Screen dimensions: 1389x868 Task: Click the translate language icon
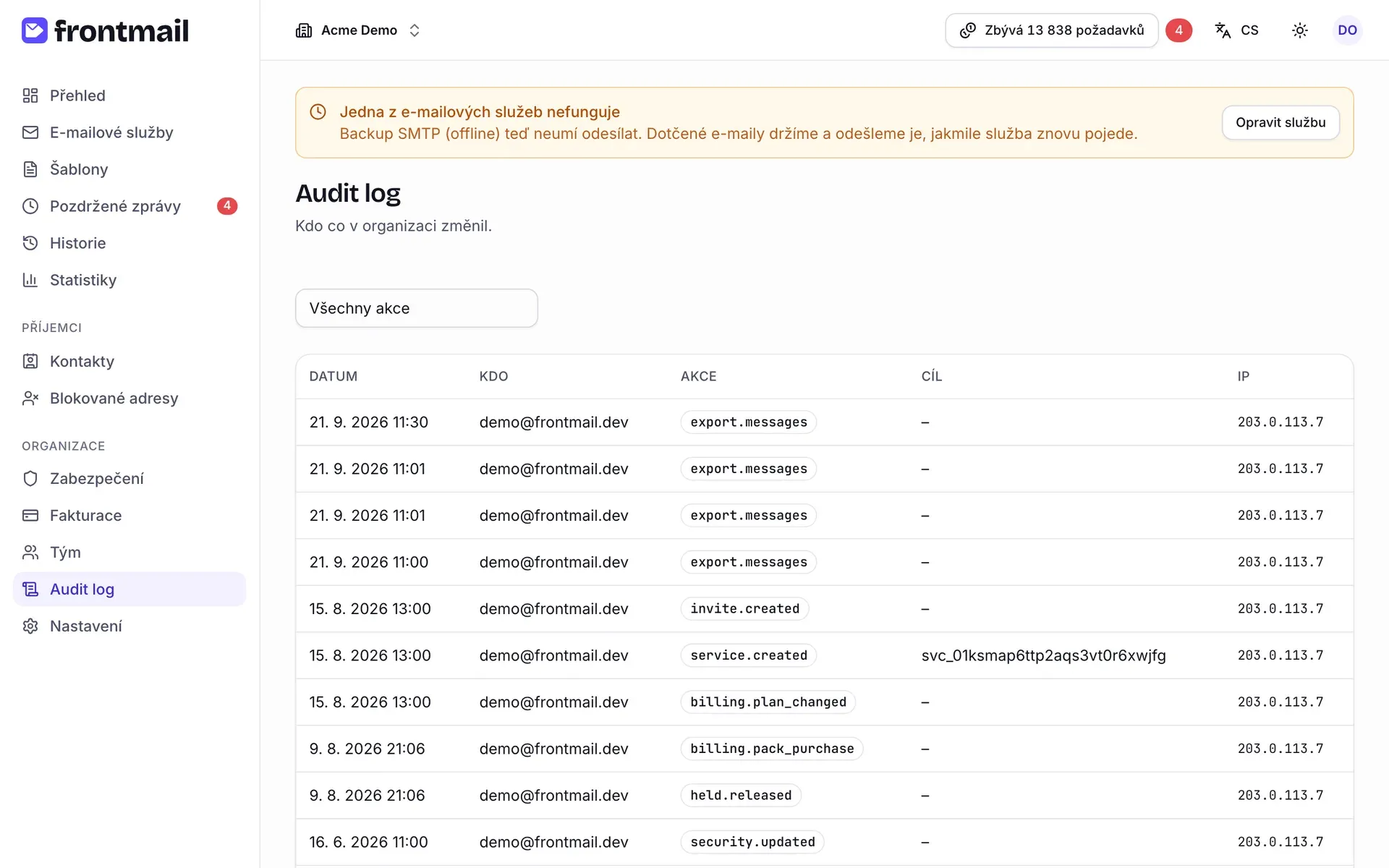pos(1223,30)
